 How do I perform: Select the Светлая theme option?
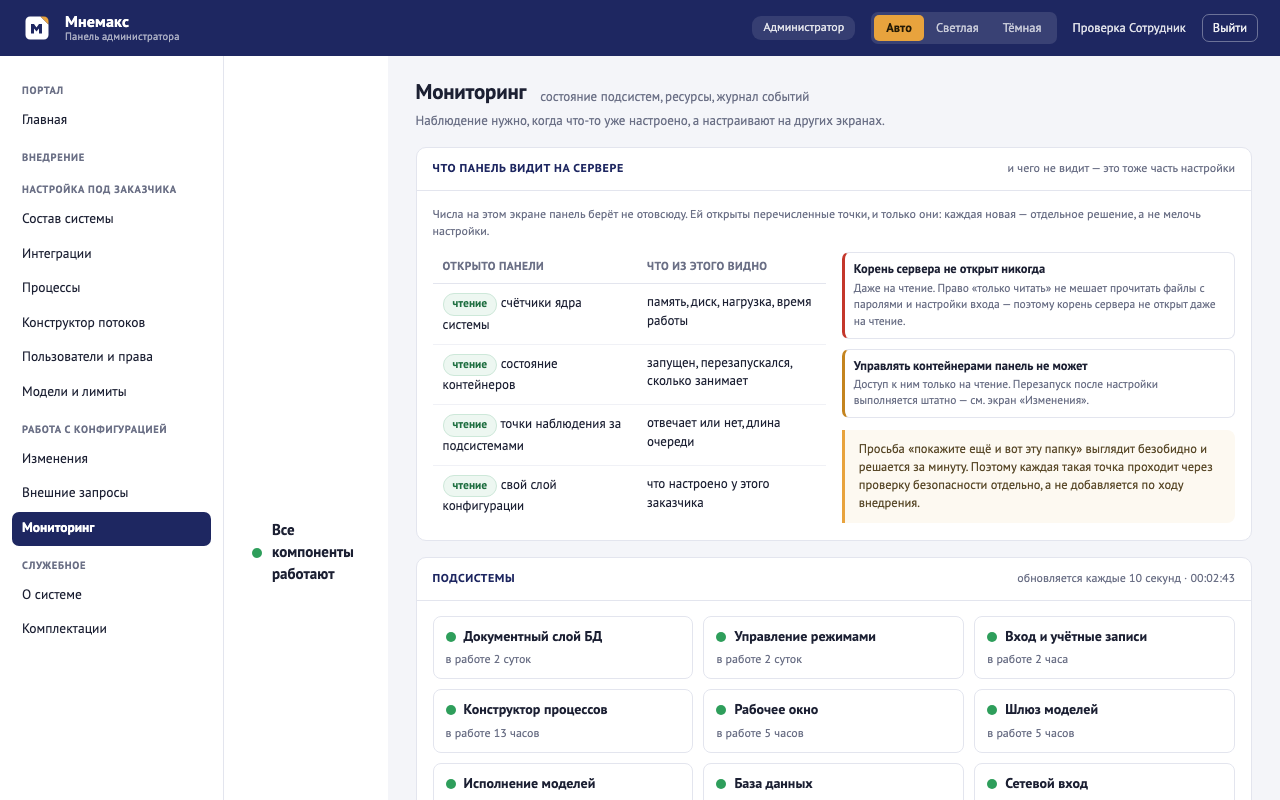957,28
